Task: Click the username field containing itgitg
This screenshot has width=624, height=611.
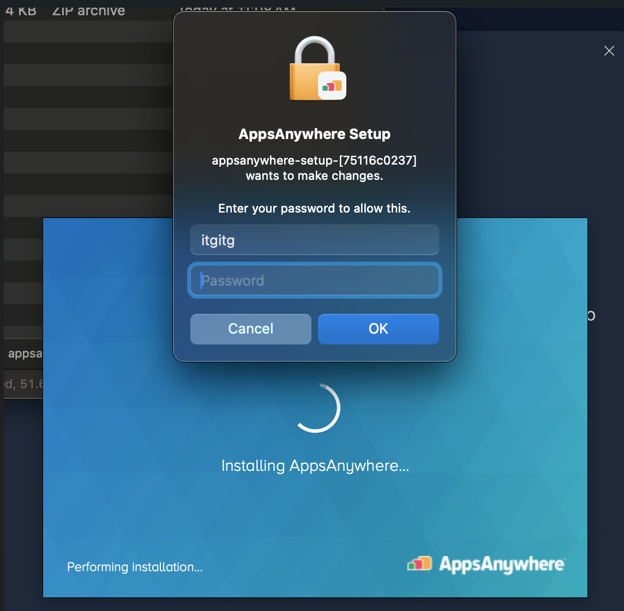Action: tap(314, 240)
